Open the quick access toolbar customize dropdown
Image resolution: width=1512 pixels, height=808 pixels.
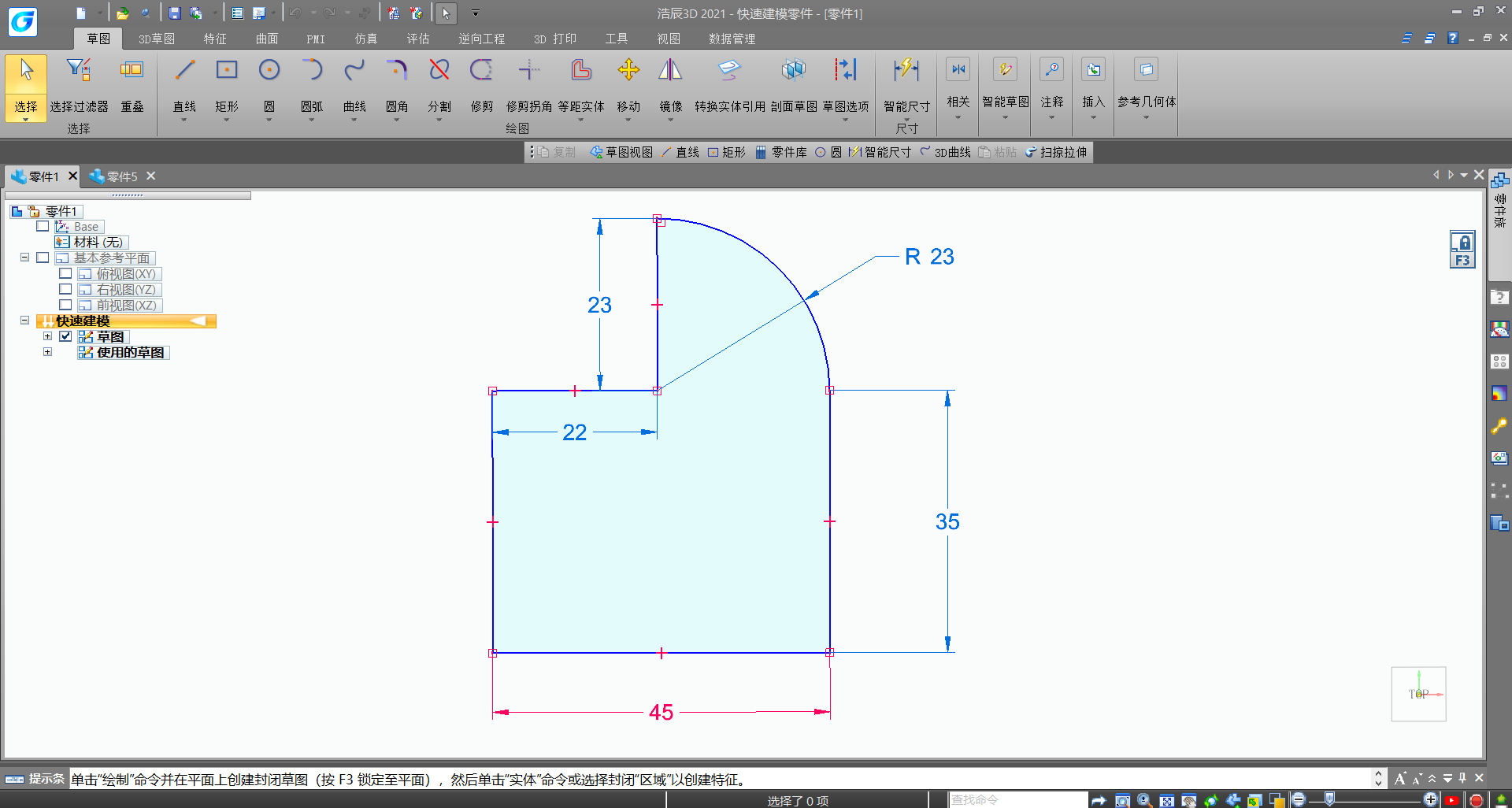475,13
